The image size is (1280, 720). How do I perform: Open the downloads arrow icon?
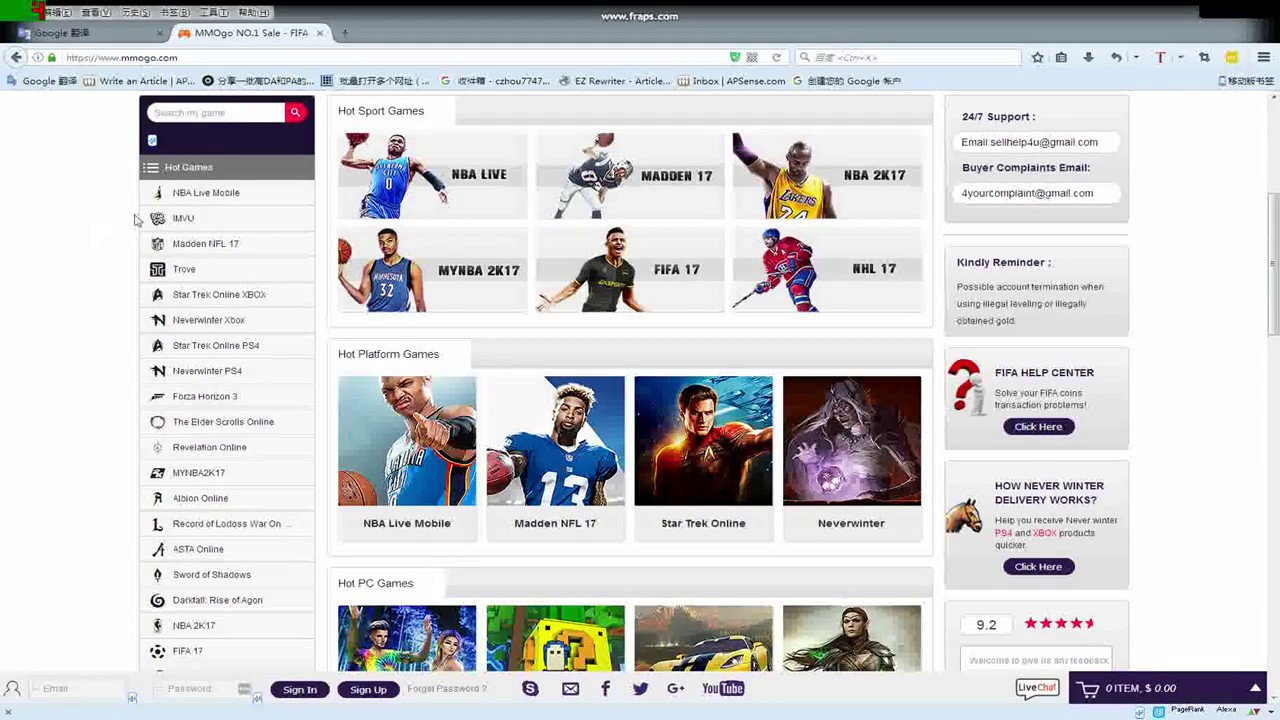(x=1088, y=57)
